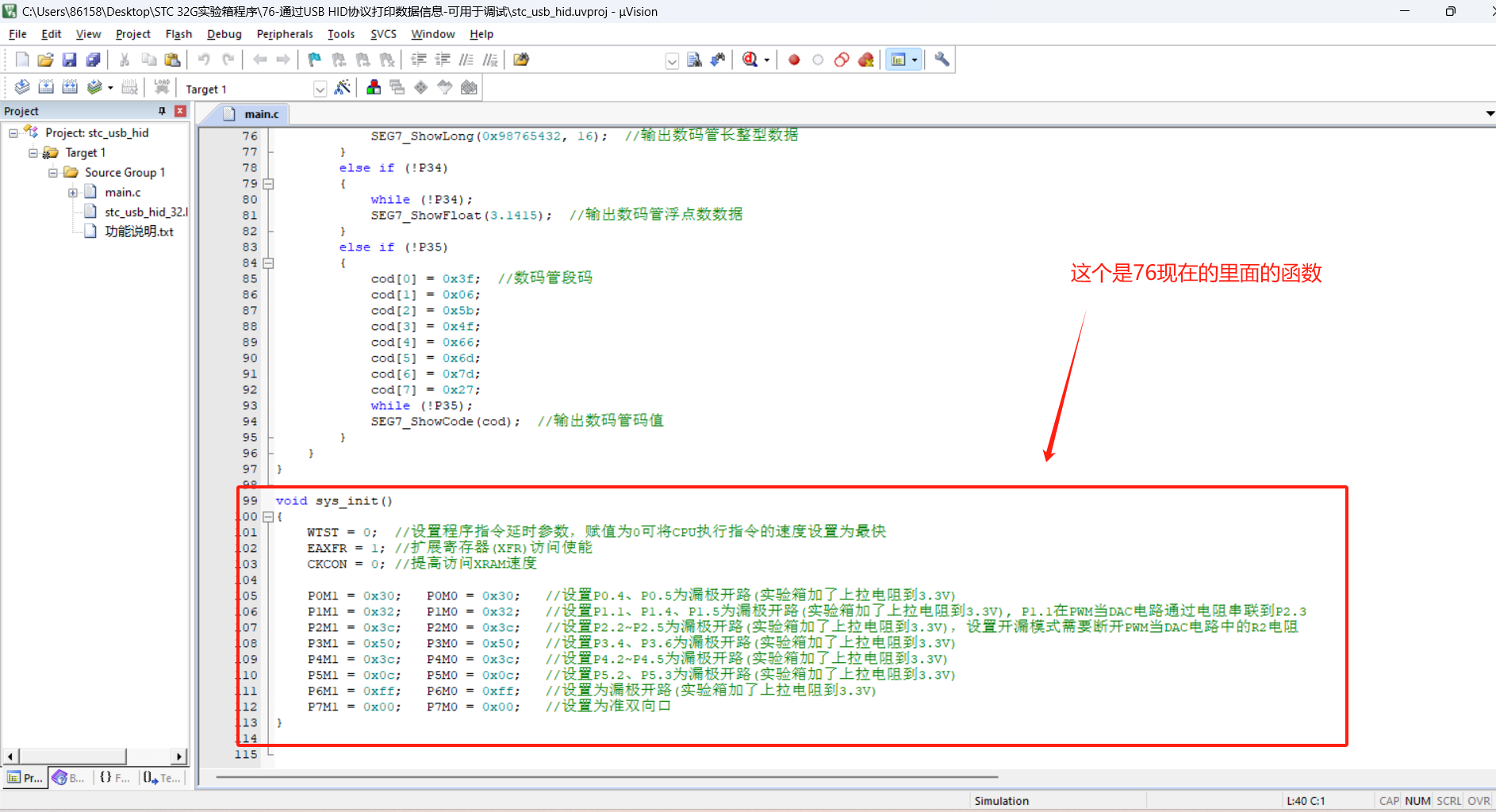Open Manage Project Items colored blocks icon
The image size is (1496, 812).
(374, 87)
